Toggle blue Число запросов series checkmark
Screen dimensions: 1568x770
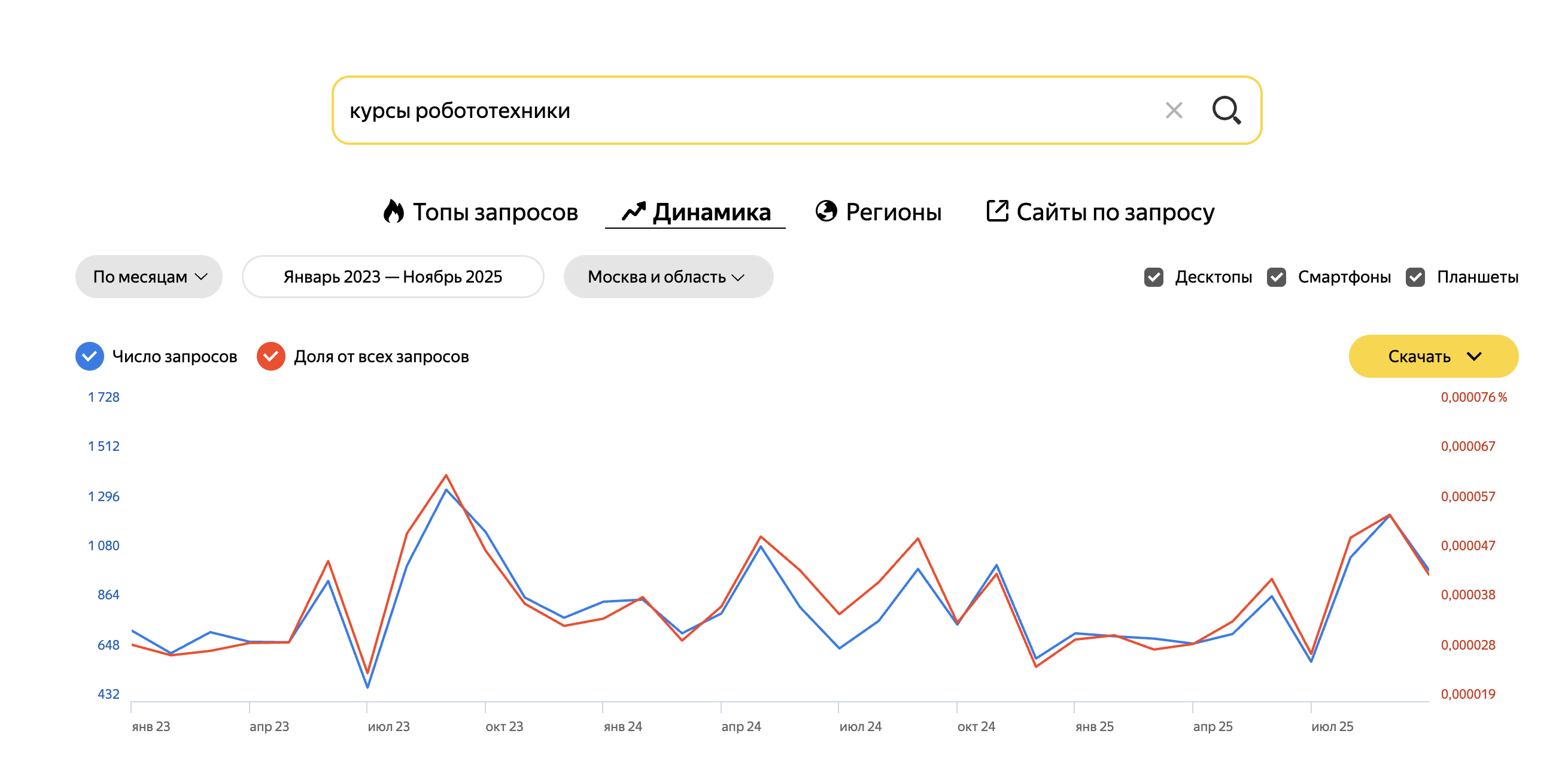[x=90, y=356]
